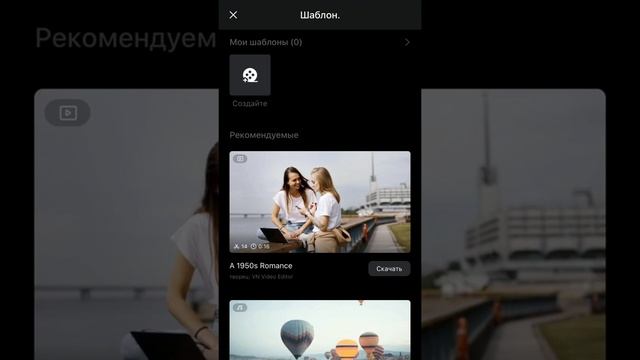The image size is (640, 360).
Task: Tap the film reel create-template icon
Action: coord(250,75)
